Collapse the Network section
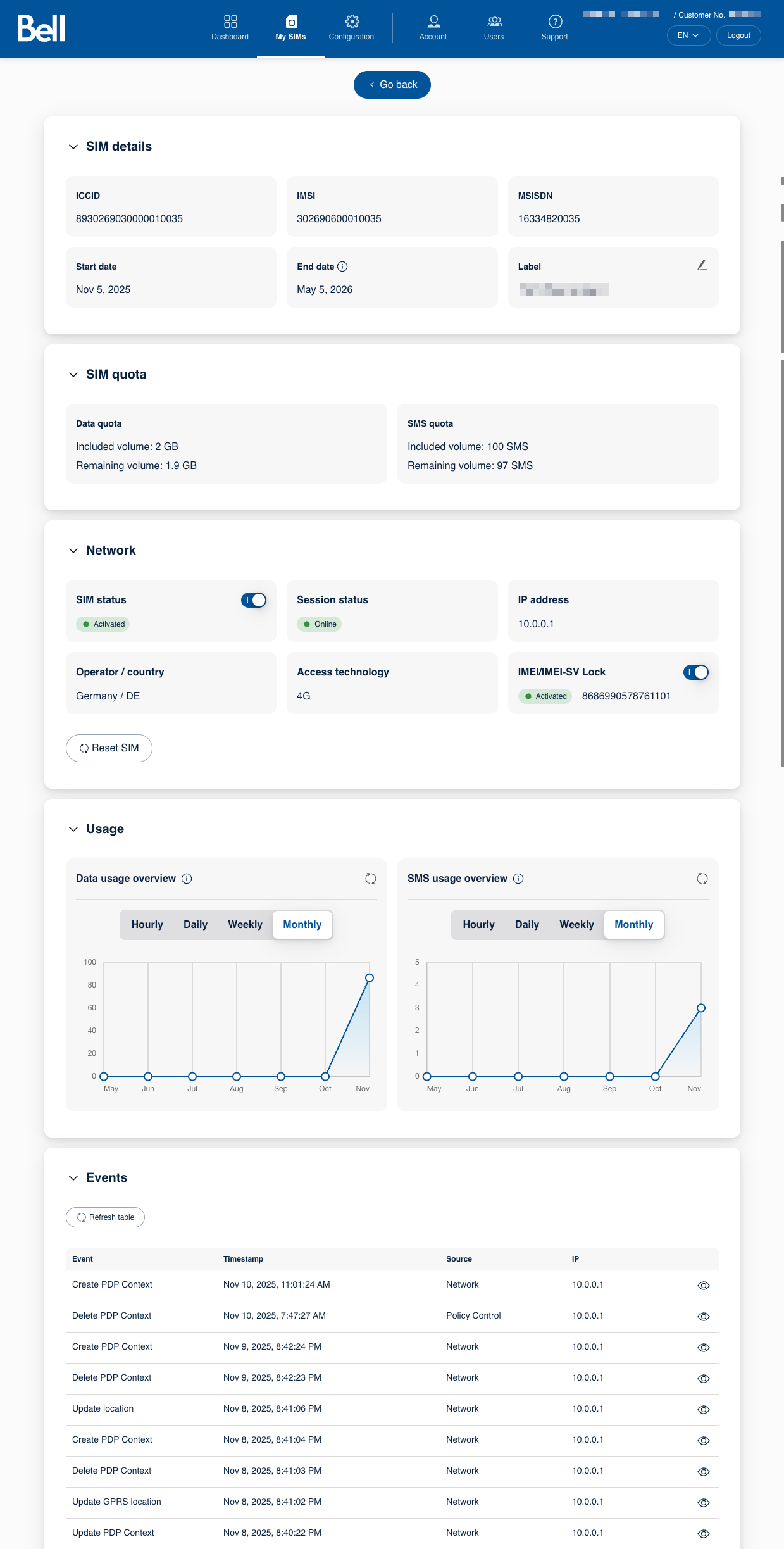 (73, 551)
